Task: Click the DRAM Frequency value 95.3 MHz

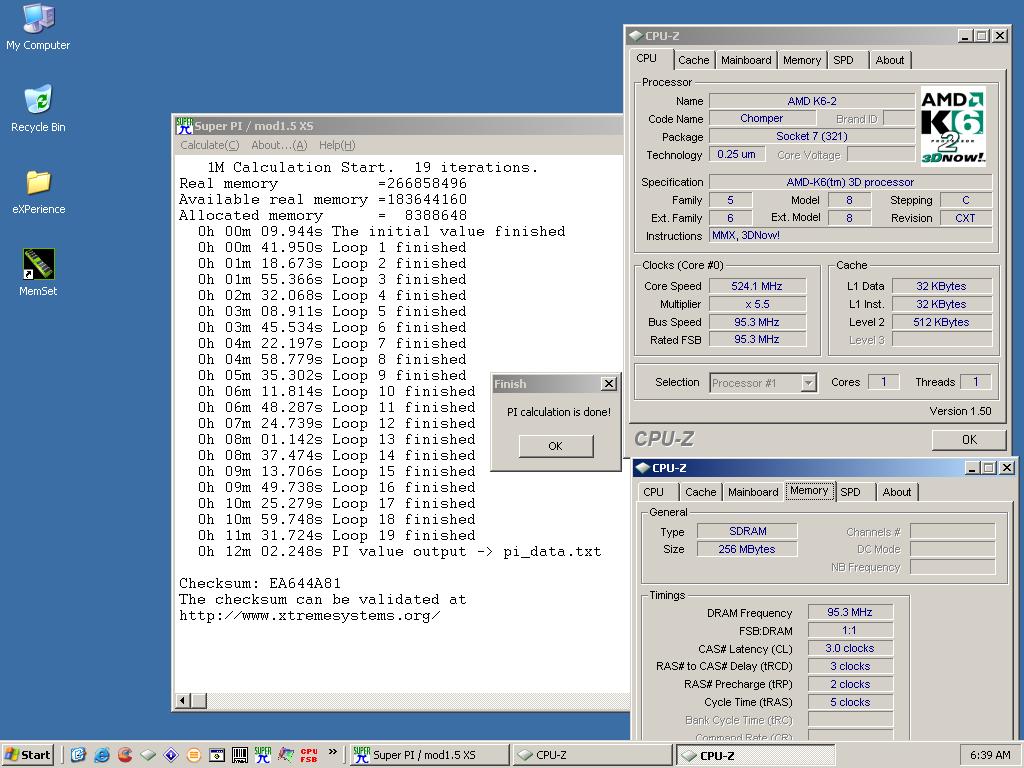Action: click(850, 613)
